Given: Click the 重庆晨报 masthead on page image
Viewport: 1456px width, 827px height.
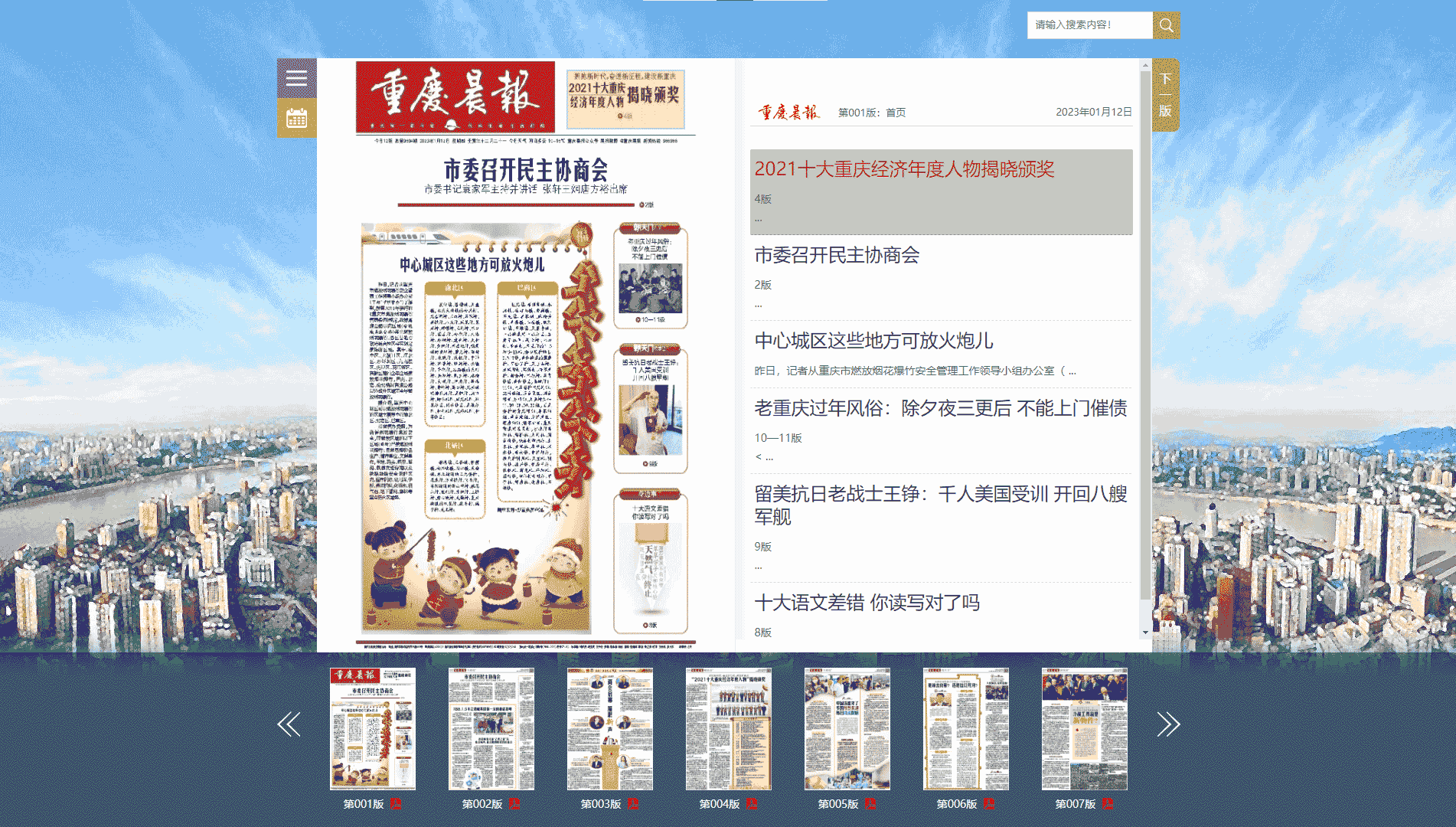Looking at the screenshot, I should 455,97.
